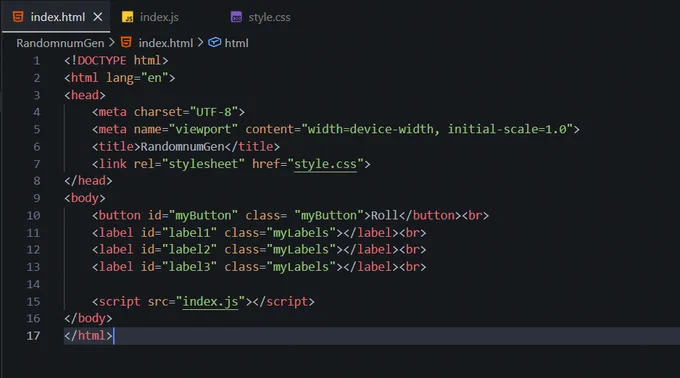Open the style.css tab
Image resolution: width=680 pixels, height=378 pixels.
(x=269, y=17)
